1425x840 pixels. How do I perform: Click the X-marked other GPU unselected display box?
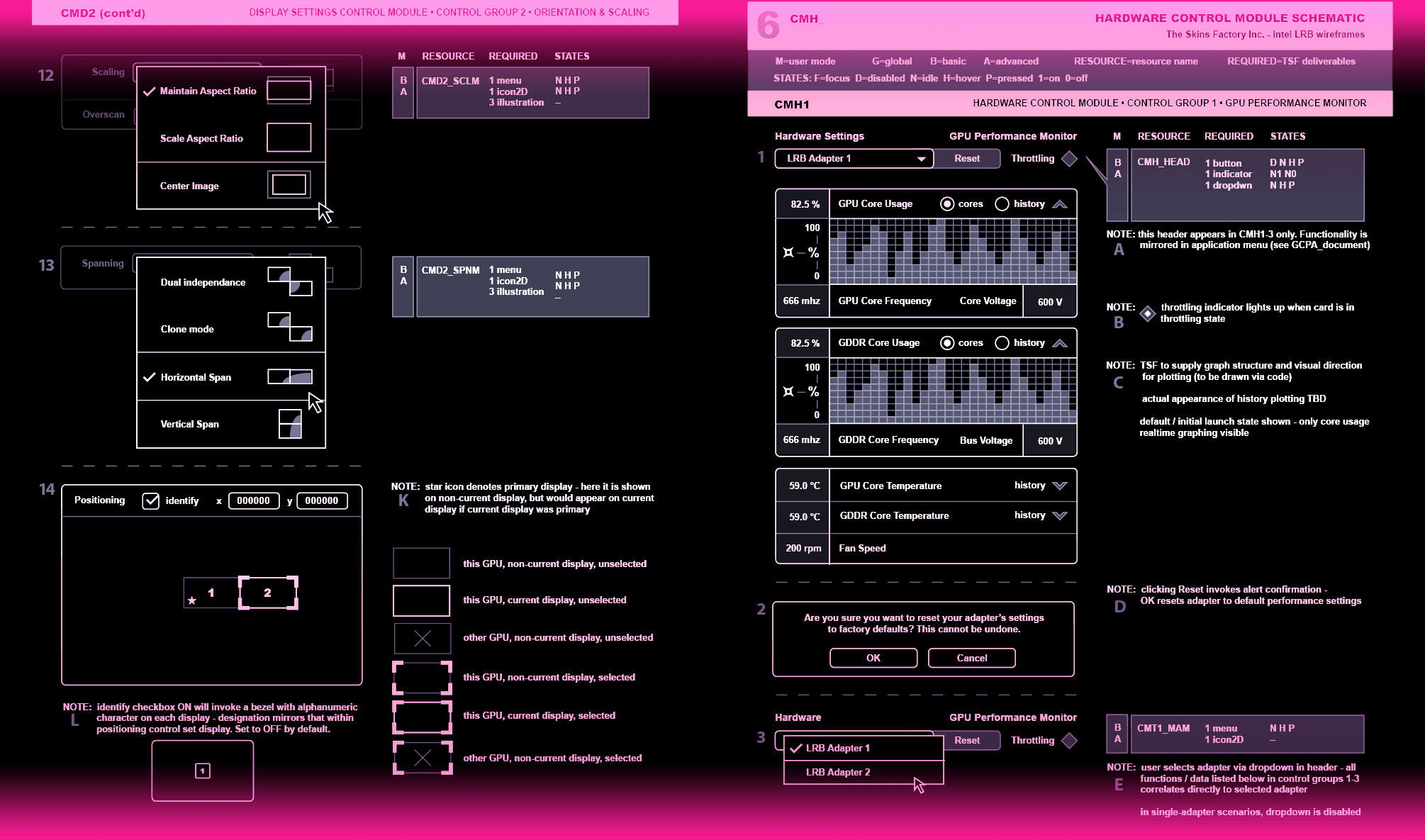click(422, 638)
